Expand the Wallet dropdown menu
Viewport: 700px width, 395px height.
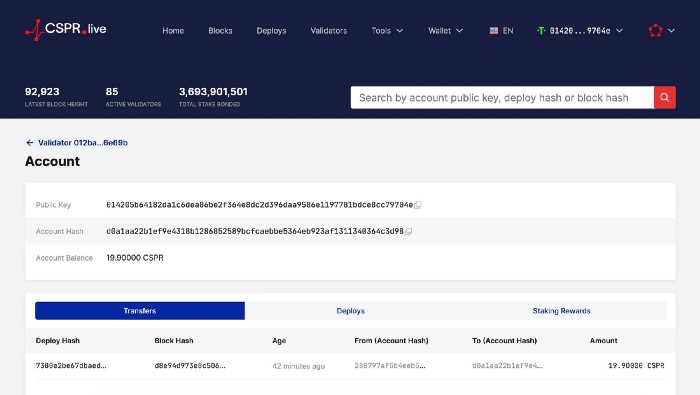[446, 31]
